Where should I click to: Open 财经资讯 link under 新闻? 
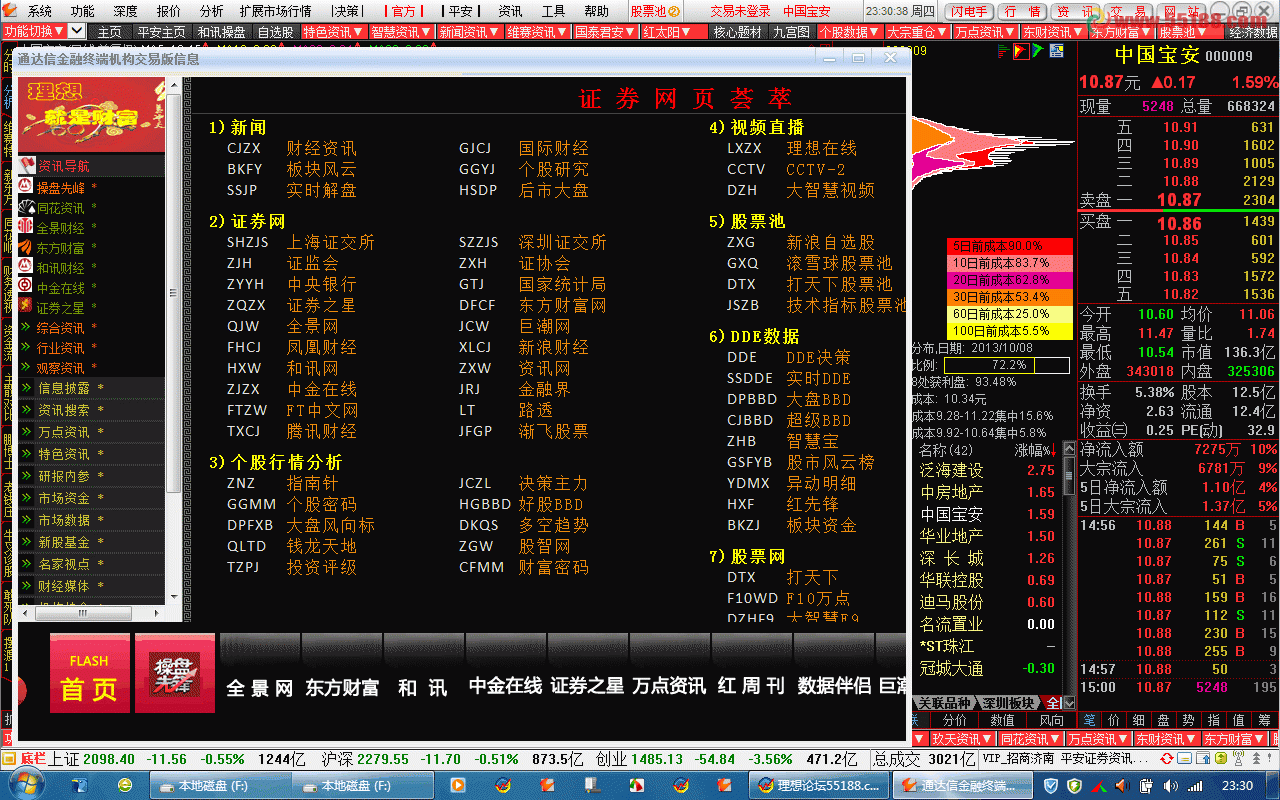coord(322,148)
